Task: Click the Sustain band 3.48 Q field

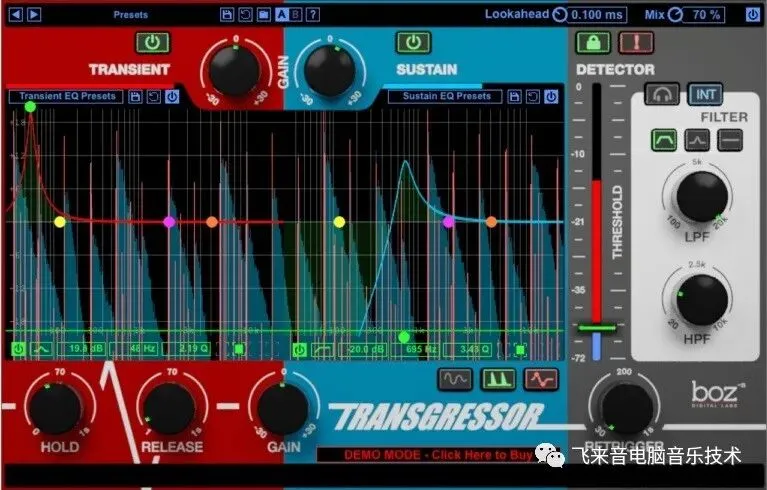Action: (468, 350)
